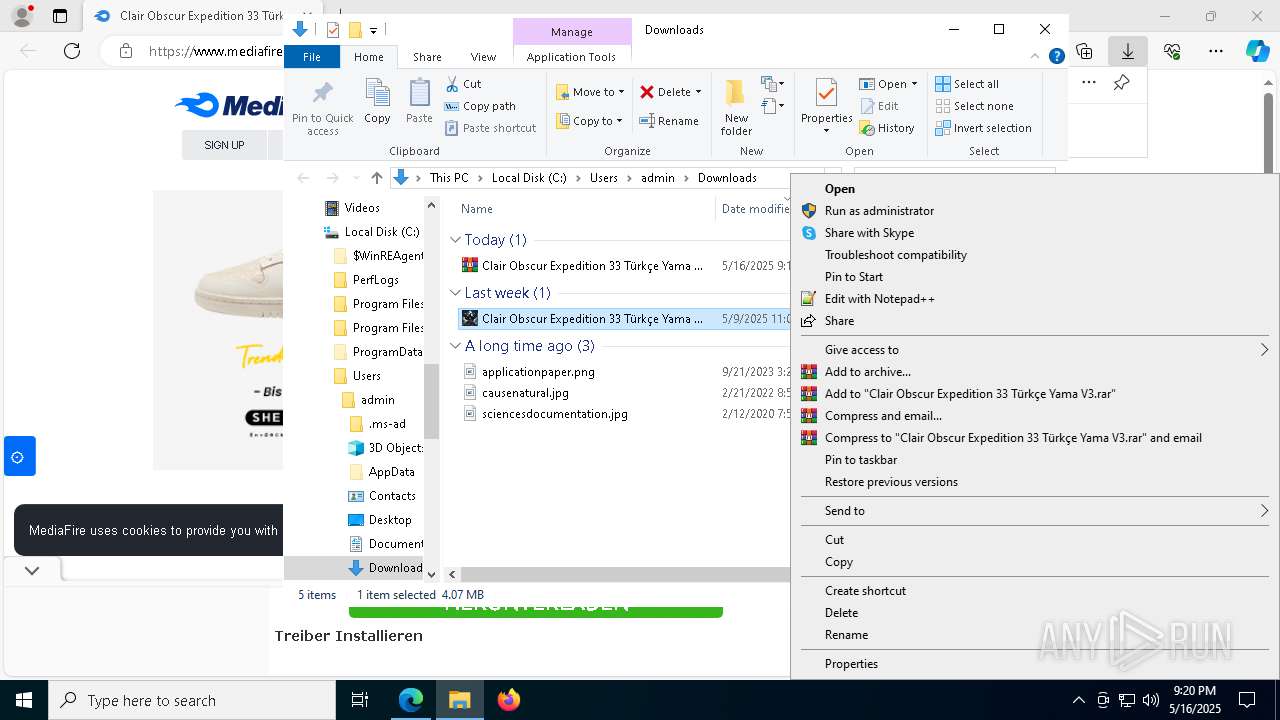Image resolution: width=1280 pixels, height=720 pixels.
Task: Click Select all in ribbon
Action: coord(967,84)
